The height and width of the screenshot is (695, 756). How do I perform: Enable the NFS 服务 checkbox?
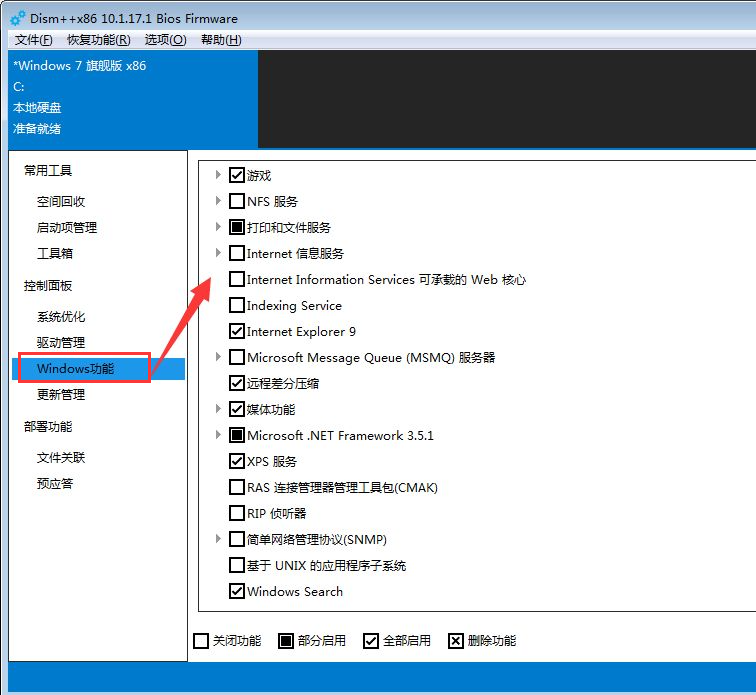pos(237,201)
